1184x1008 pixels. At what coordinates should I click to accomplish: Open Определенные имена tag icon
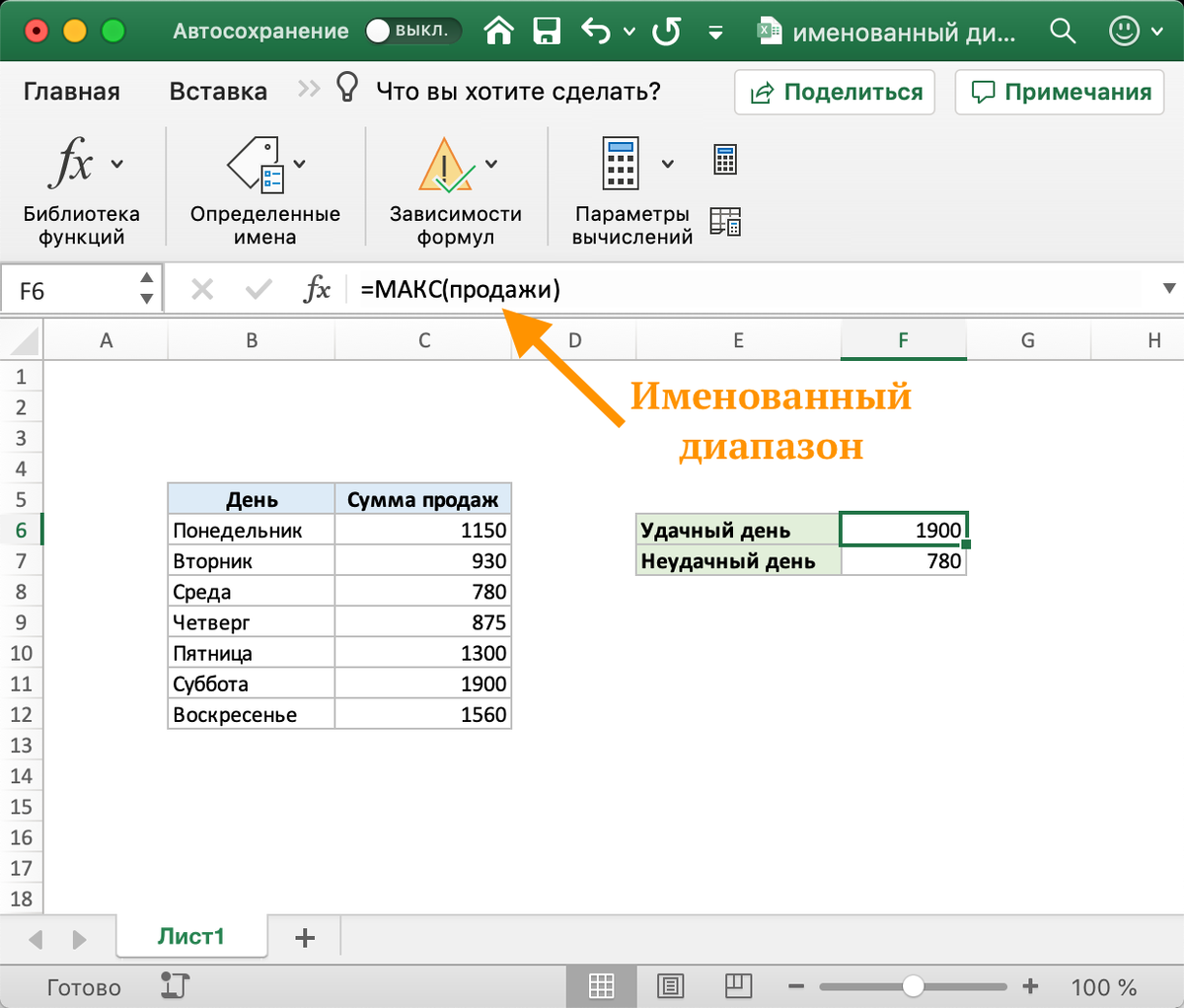(x=255, y=163)
